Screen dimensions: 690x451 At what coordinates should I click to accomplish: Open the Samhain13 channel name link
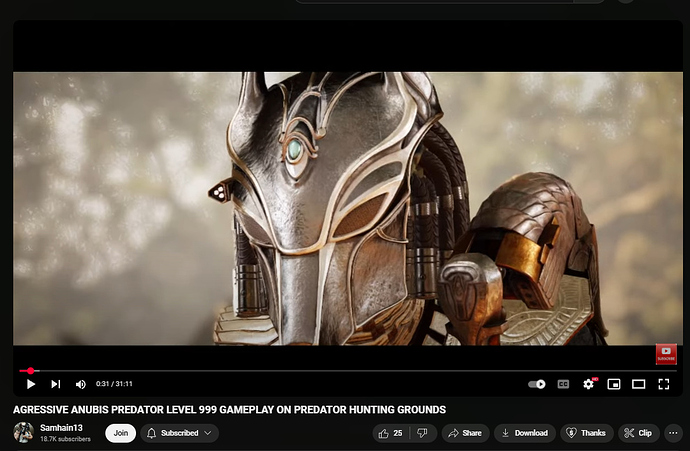click(61, 428)
